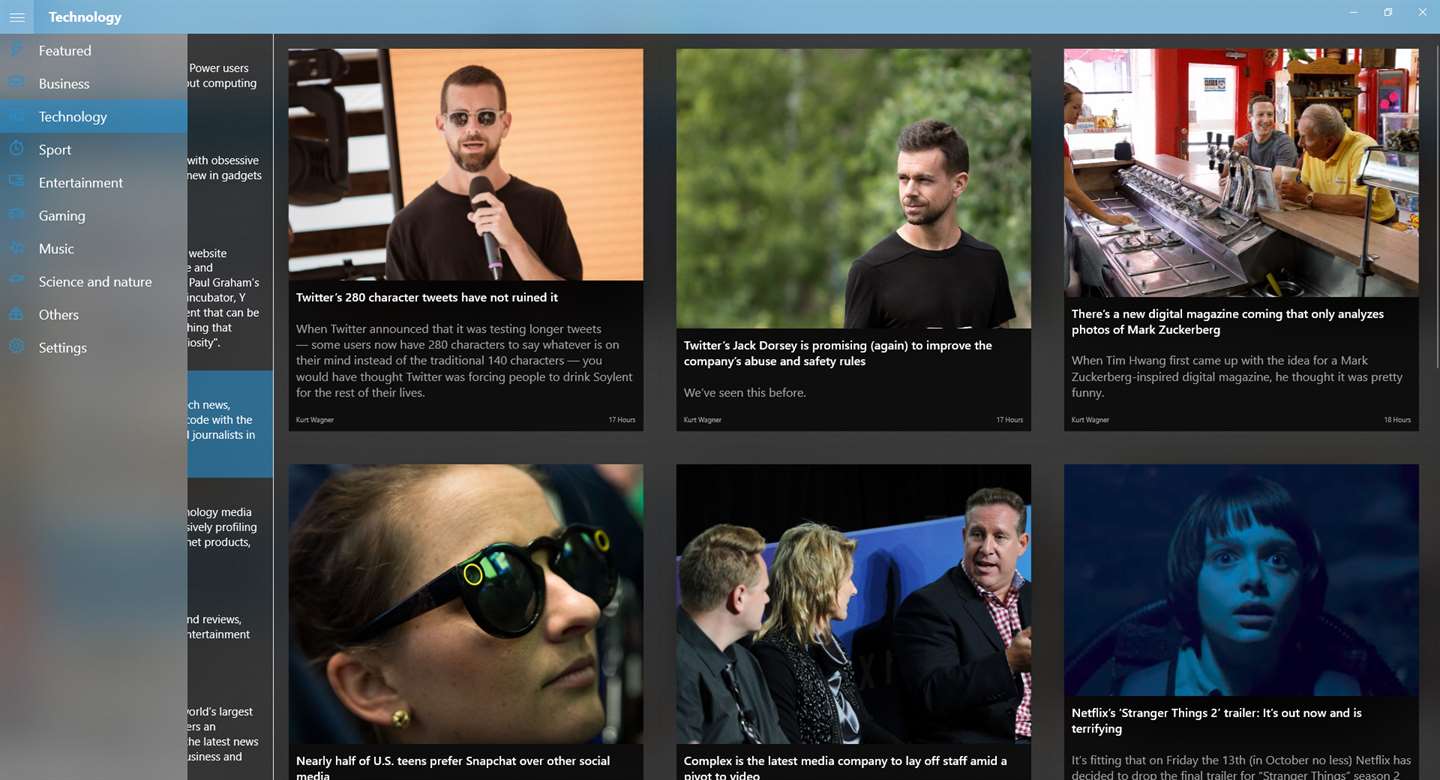1440x780 pixels.
Task: Read "Twitter's 280 character tweets have not ruined it"
Action: (427, 297)
